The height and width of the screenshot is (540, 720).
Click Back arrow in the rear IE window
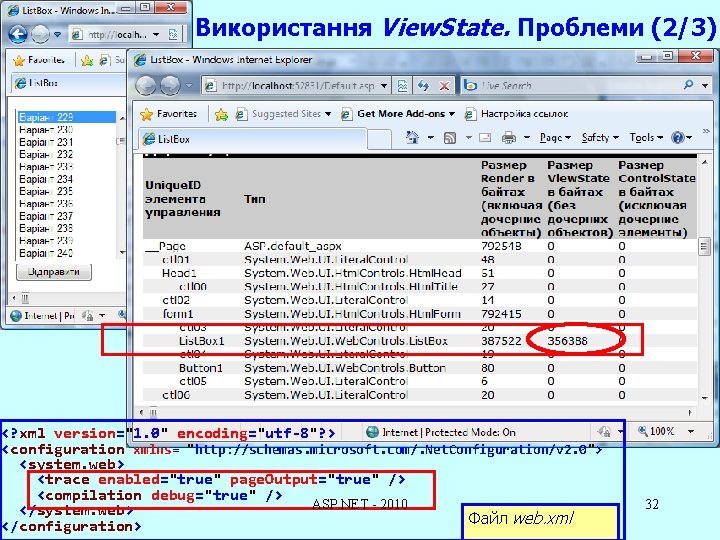coord(18,34)
